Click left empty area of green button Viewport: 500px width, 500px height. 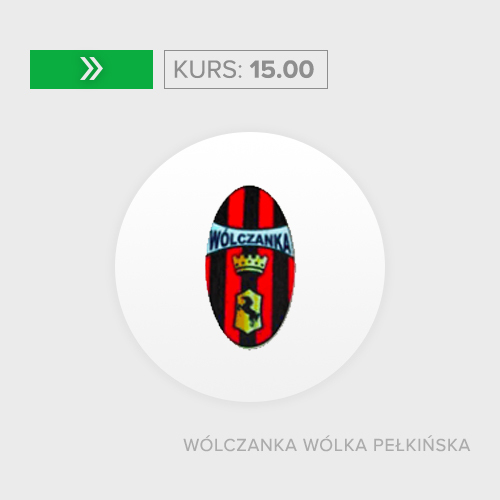click(x=53, y=69)
